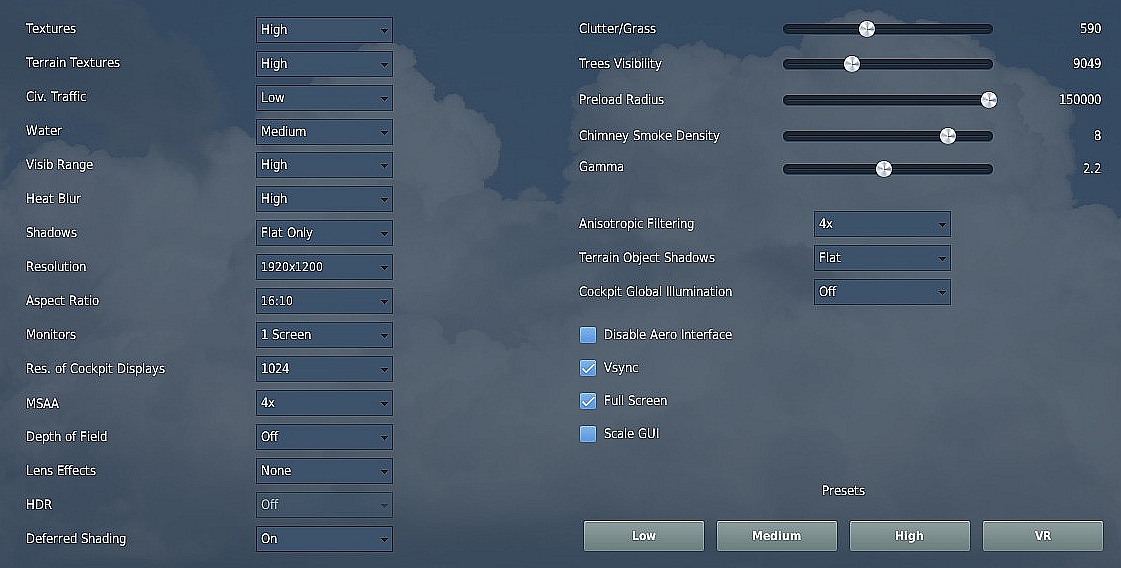Open the Water quality dropdown

pos(324,132)
